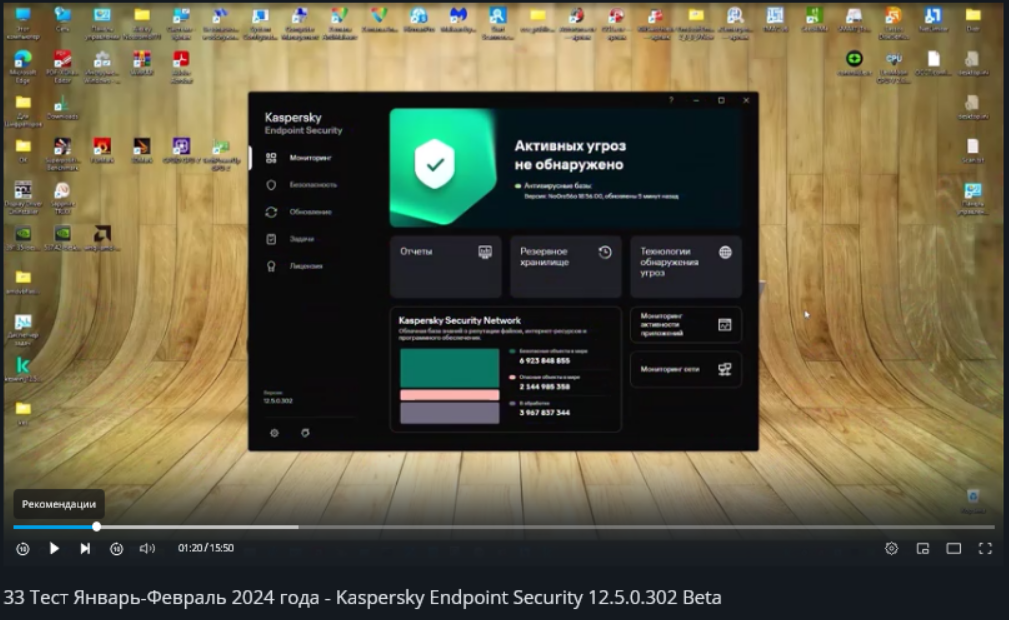Open Adobe Acrobat desktop shortcut
The image size is (1009, 620).
181,67
